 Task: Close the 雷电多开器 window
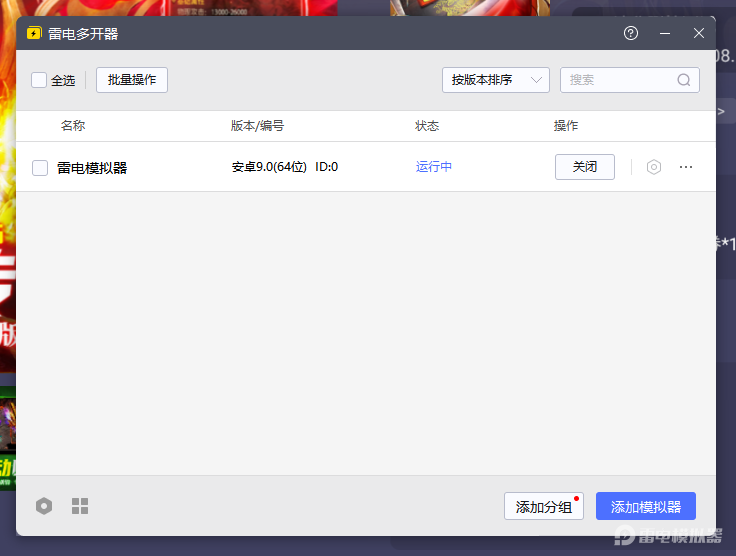(699, 33)
